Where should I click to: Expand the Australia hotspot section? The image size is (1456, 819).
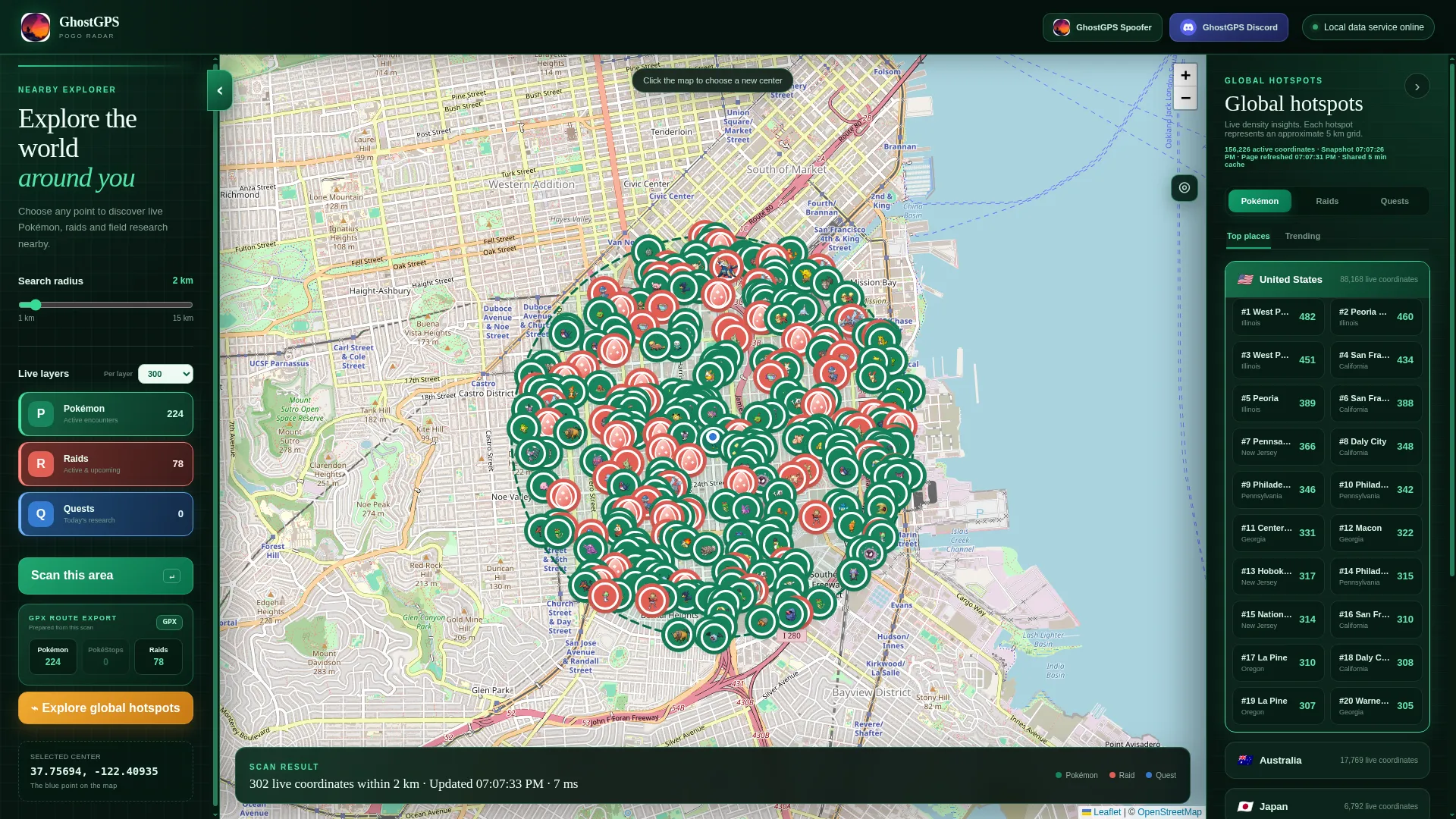click(1327, 761)
